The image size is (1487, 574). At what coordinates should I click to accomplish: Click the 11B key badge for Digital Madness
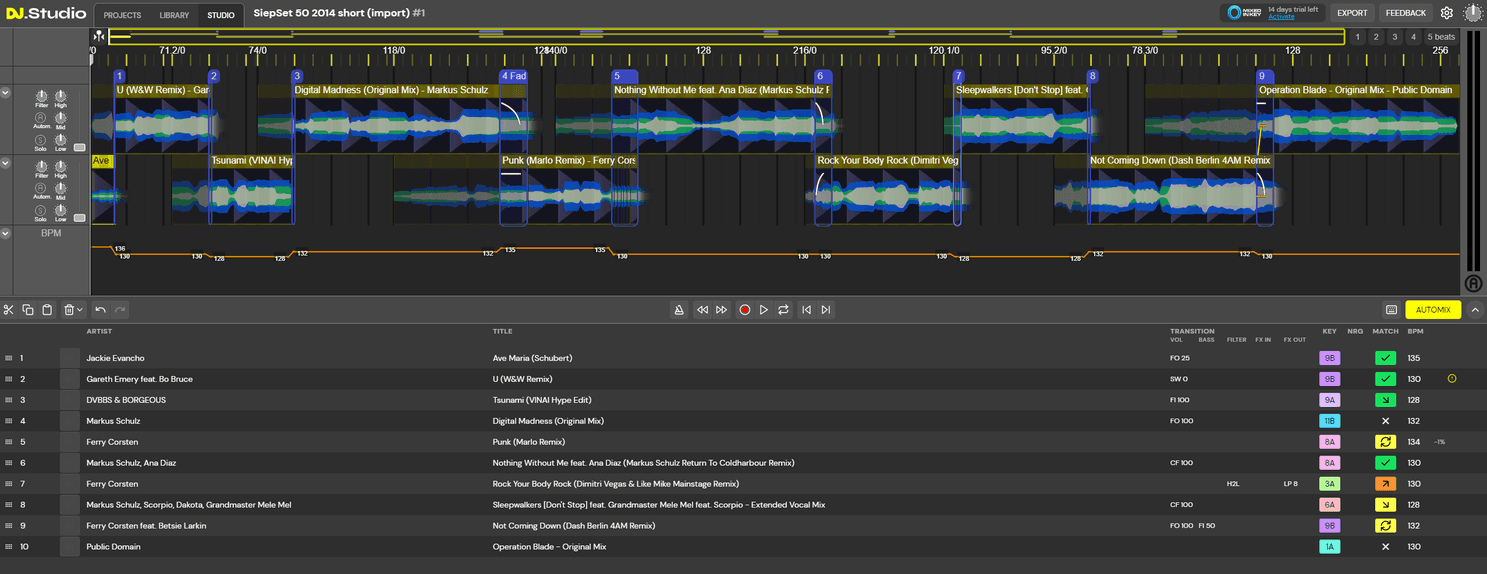pos(1329,421)
